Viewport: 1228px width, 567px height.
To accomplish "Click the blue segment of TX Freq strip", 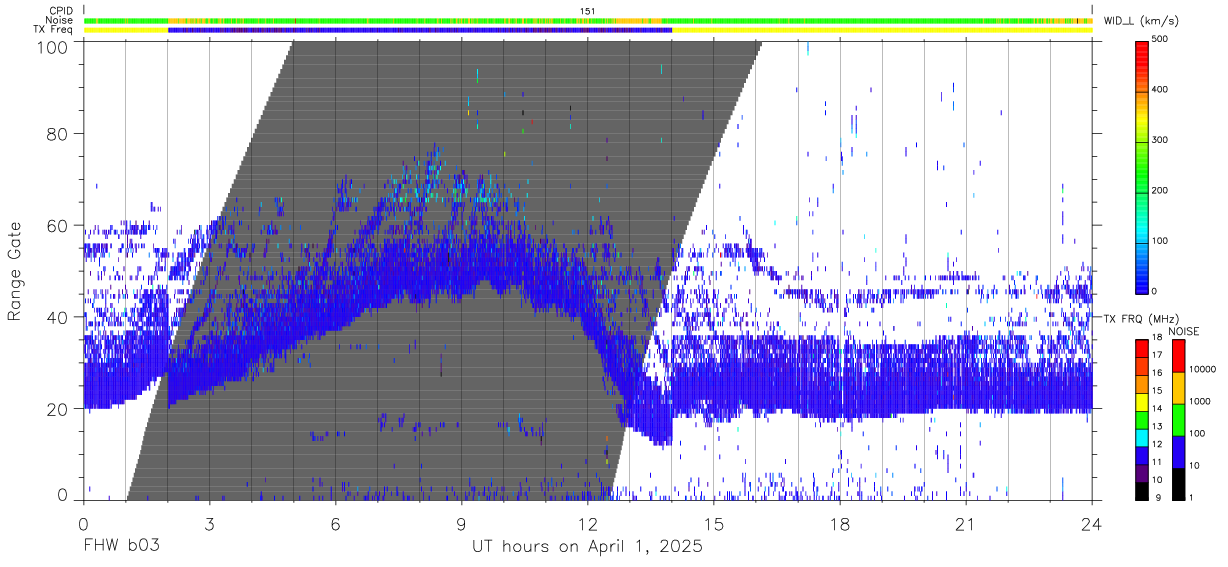I will 420,30.
